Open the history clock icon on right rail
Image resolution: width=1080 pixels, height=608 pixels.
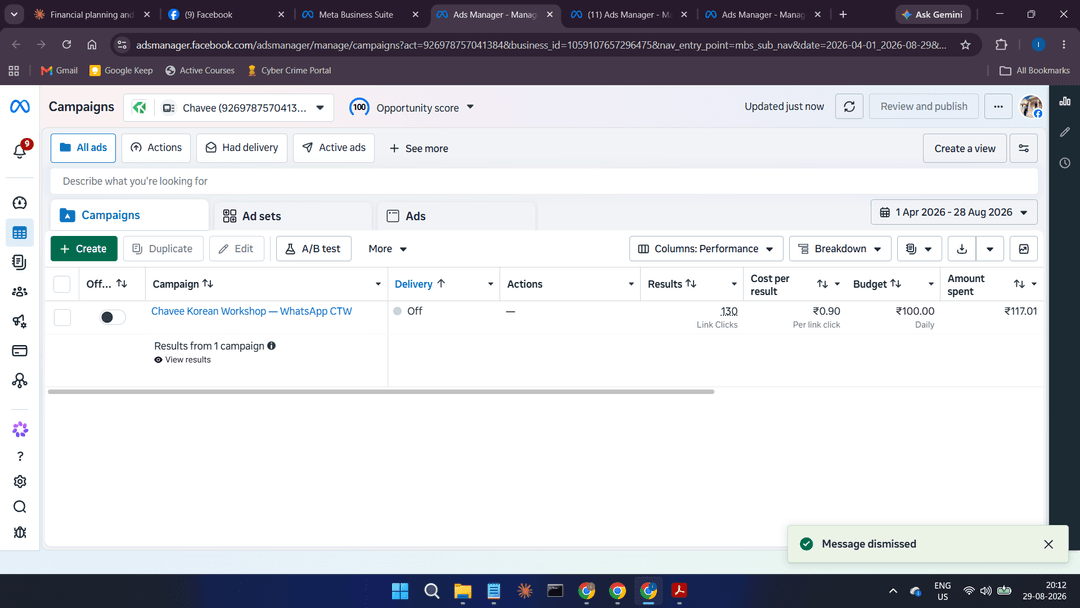click(x=1065, y=163)
